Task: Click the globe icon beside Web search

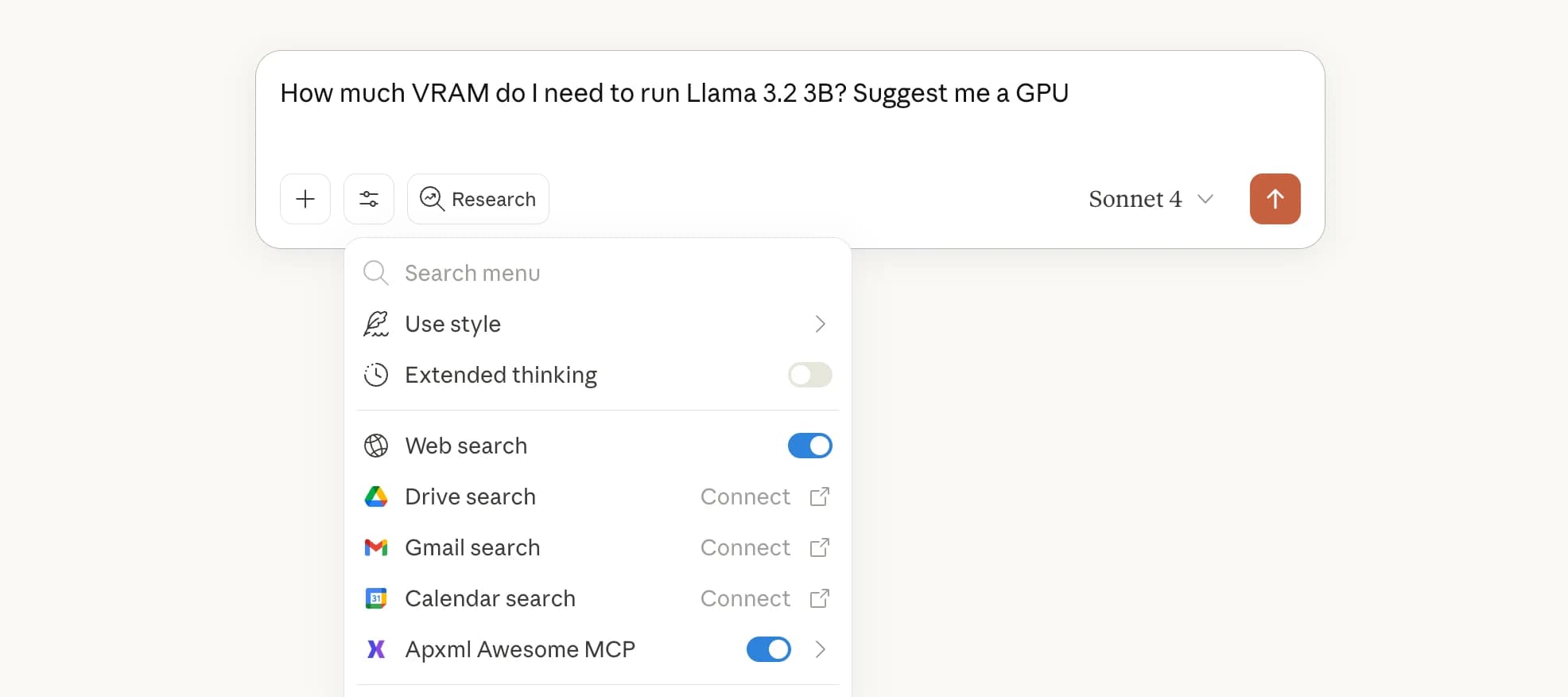Action: click(x=376, y=446)
